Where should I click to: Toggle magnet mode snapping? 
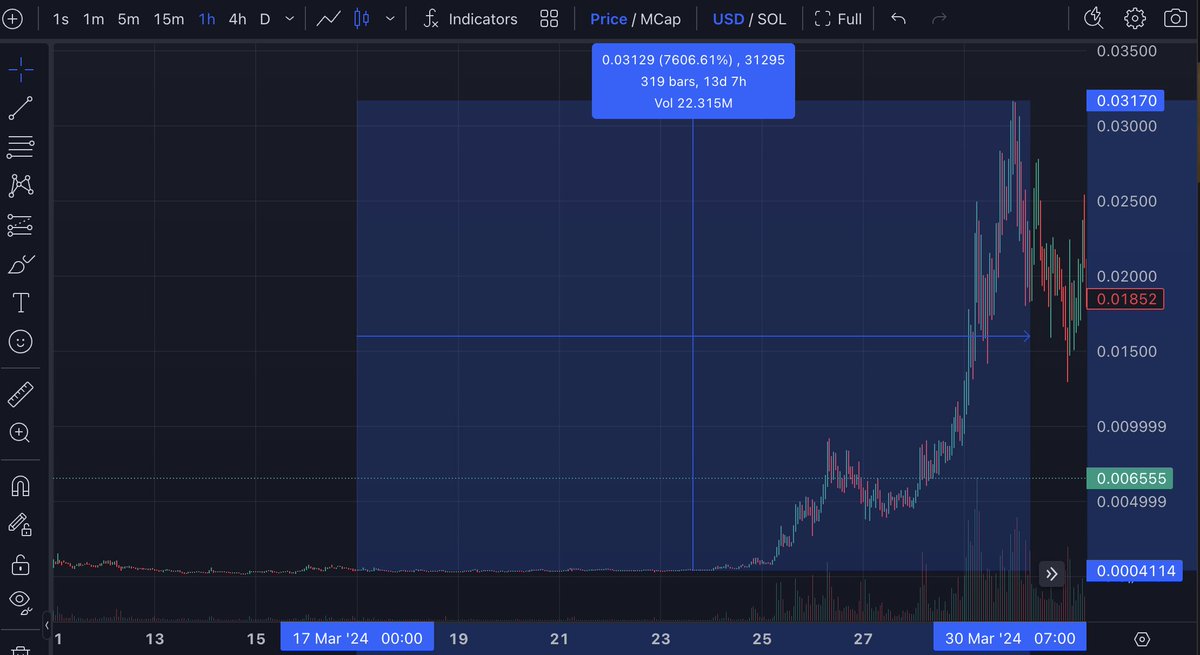[20, 486]
